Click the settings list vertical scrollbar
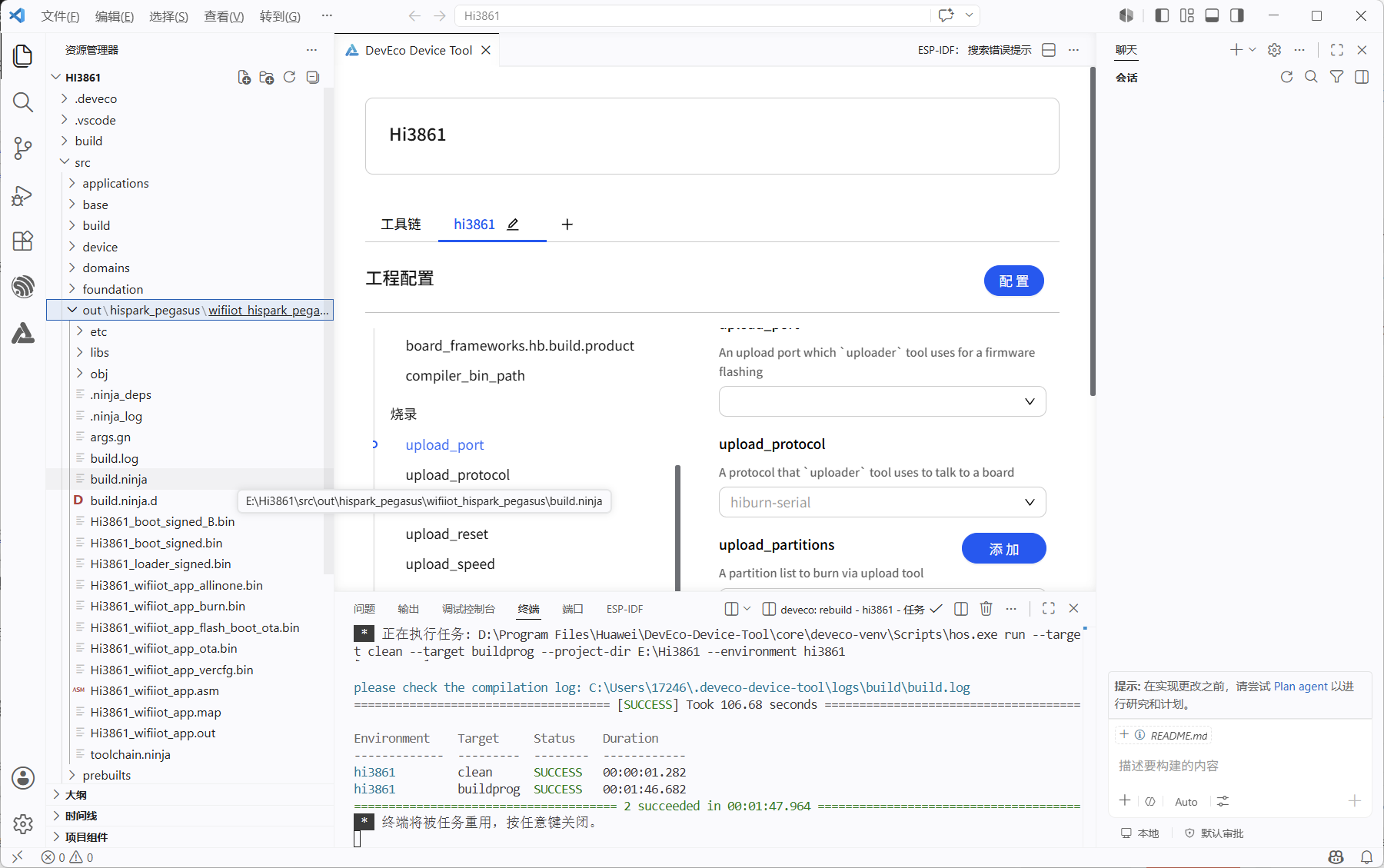The height and width of the screenshot is (868, 1384). point(677,527)
